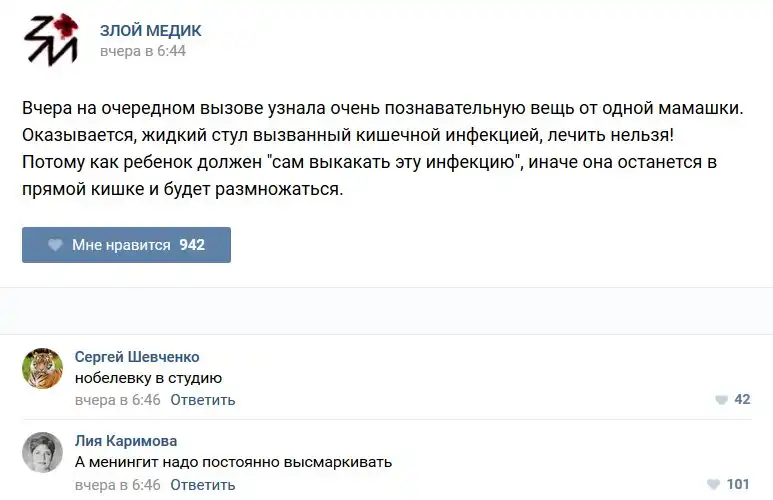
Task: Open the timestamp of Сергей Шевченко's comment
Action: (x=118, y=400)
